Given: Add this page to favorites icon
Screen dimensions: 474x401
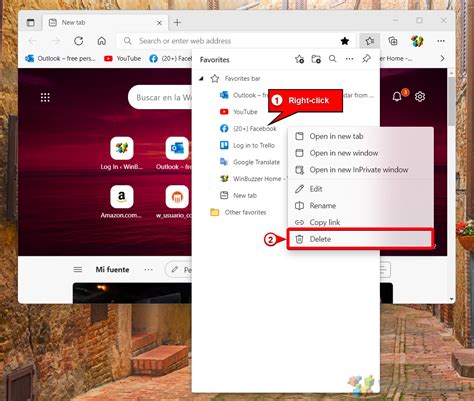Looking at the screenshot, I should (x=299, y=59).
